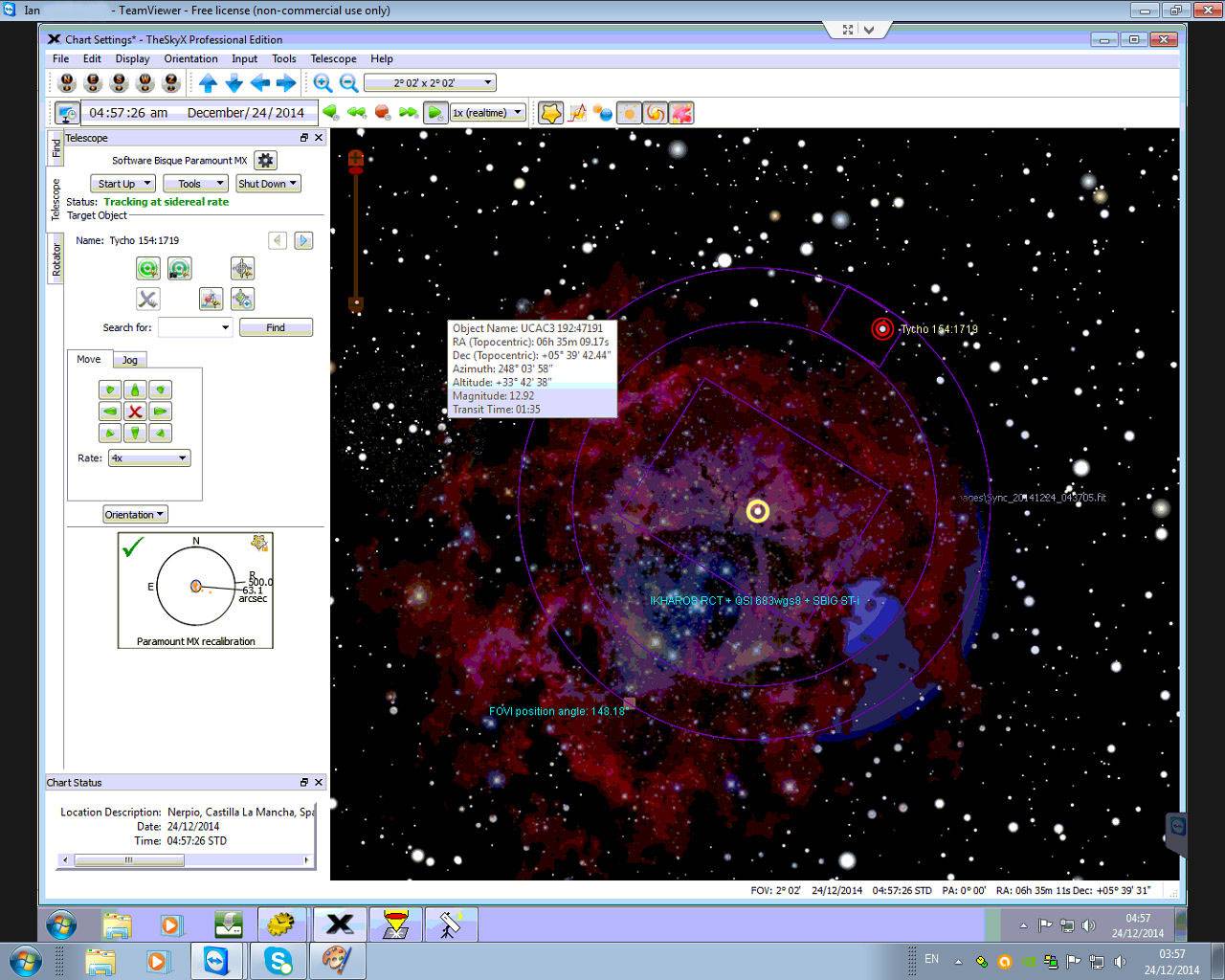Use computer clock icon for time
Image resolution: width=1225 pixels, height=980 pixels.
pos(67,113)
